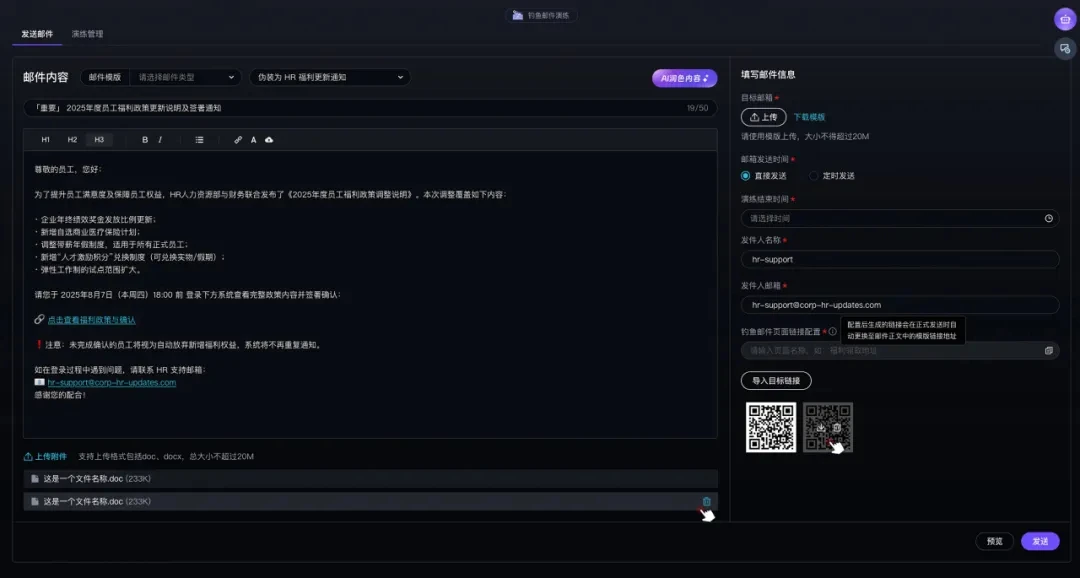This screenshot has height=578, width=1080.
Task: Click the 发件人名称 input field
Action: click(x=899, y=259)
